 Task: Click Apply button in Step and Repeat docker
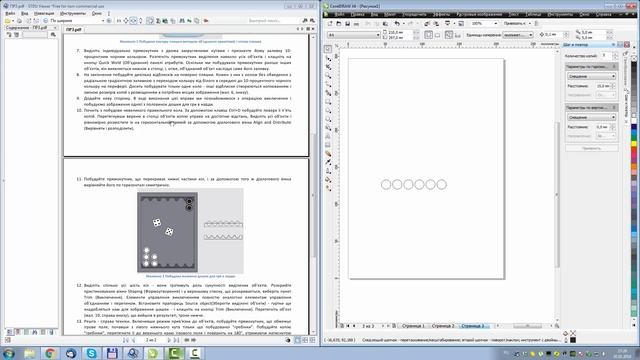(591, 149)
